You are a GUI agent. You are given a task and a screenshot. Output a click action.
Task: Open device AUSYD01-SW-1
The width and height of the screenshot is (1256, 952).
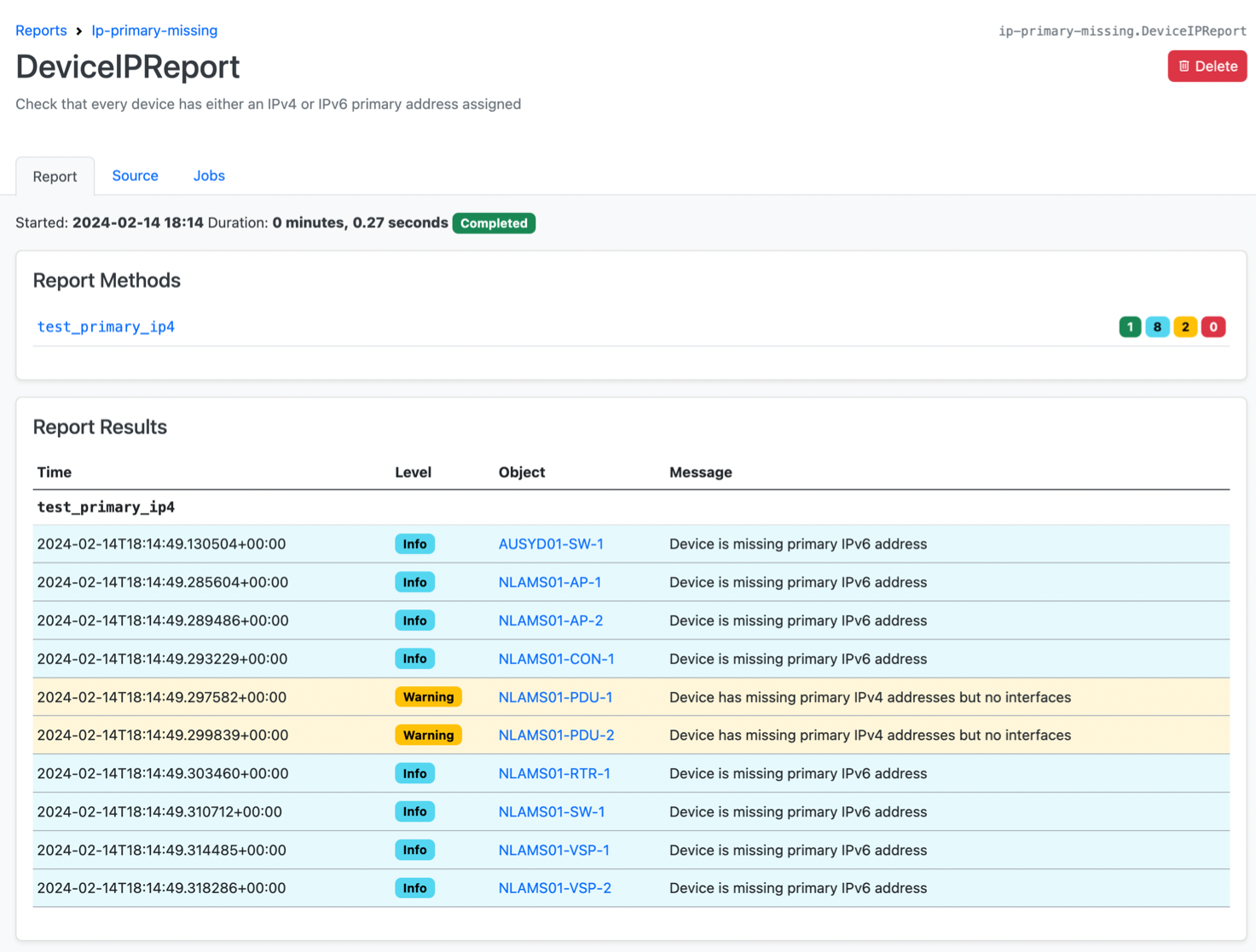pyautogui.click(x=551, y=543)
